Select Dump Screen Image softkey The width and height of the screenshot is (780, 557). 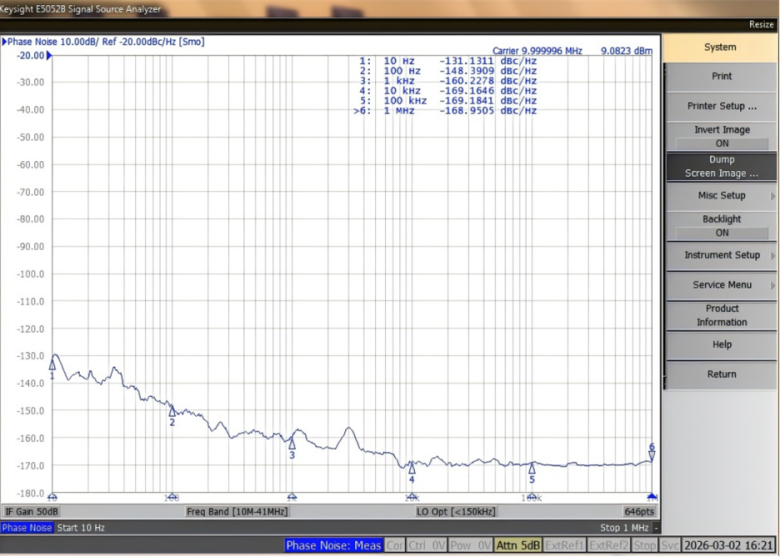pyautogui.click(x=721, y=166)
